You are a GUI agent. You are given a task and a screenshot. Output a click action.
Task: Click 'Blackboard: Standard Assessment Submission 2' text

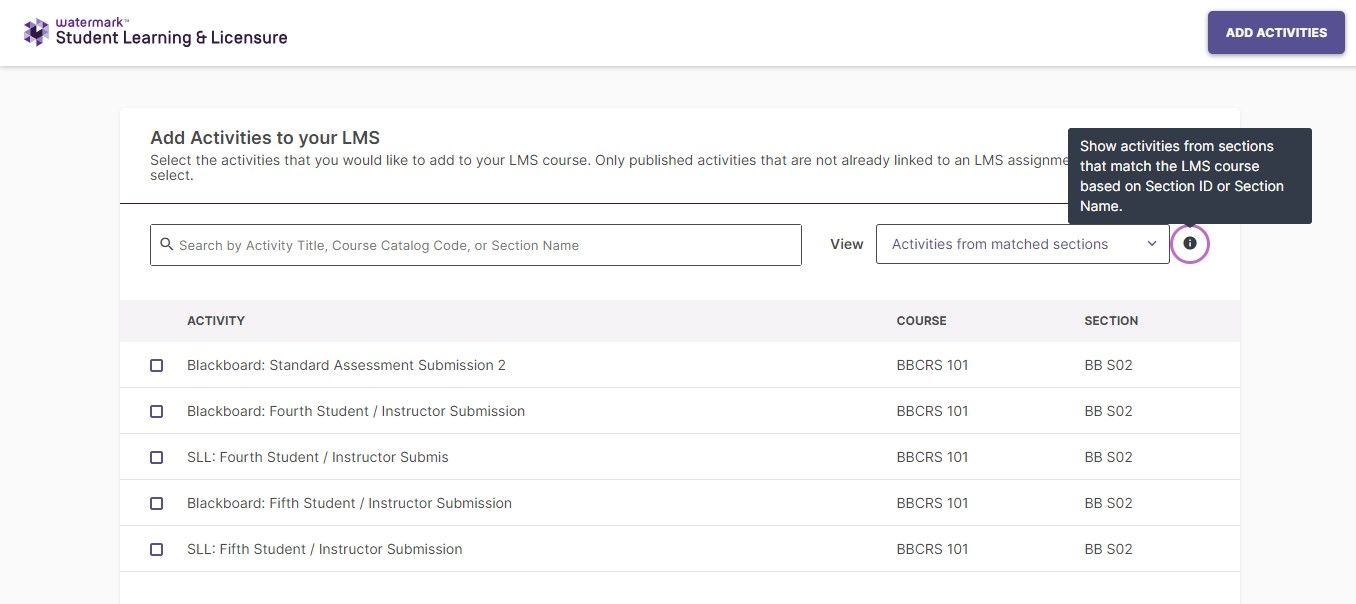coord(346,365)
